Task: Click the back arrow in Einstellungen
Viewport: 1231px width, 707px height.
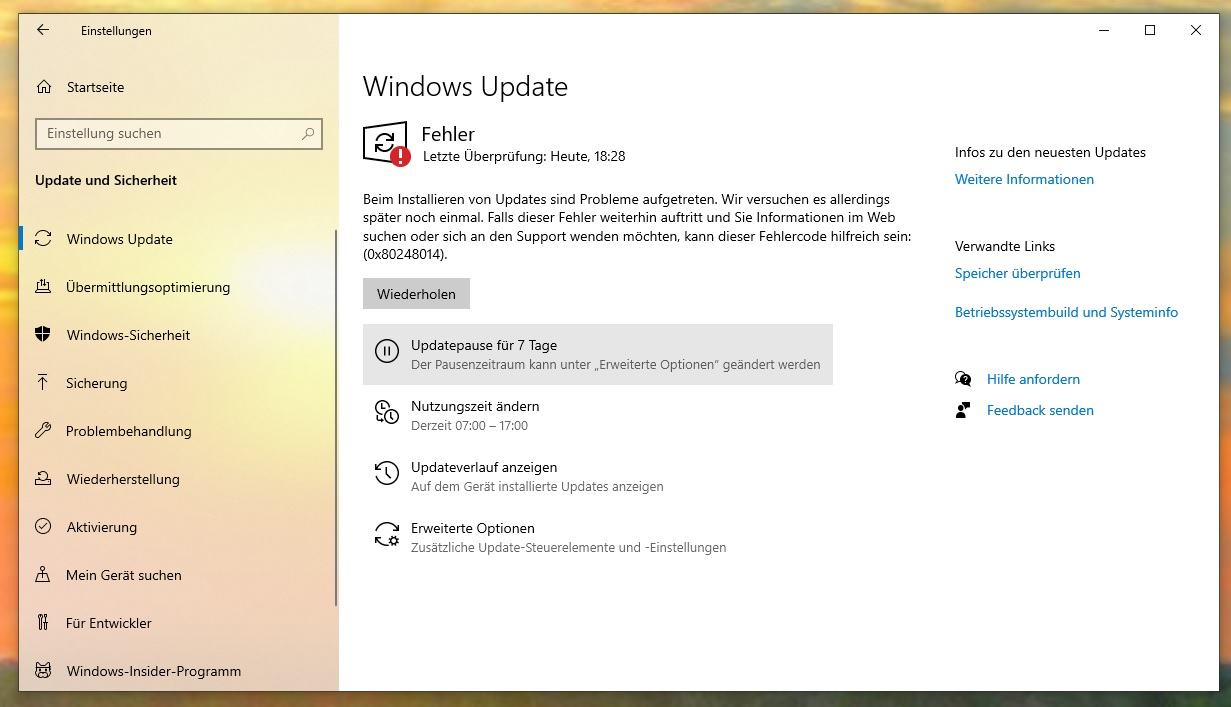Action: 43,30
